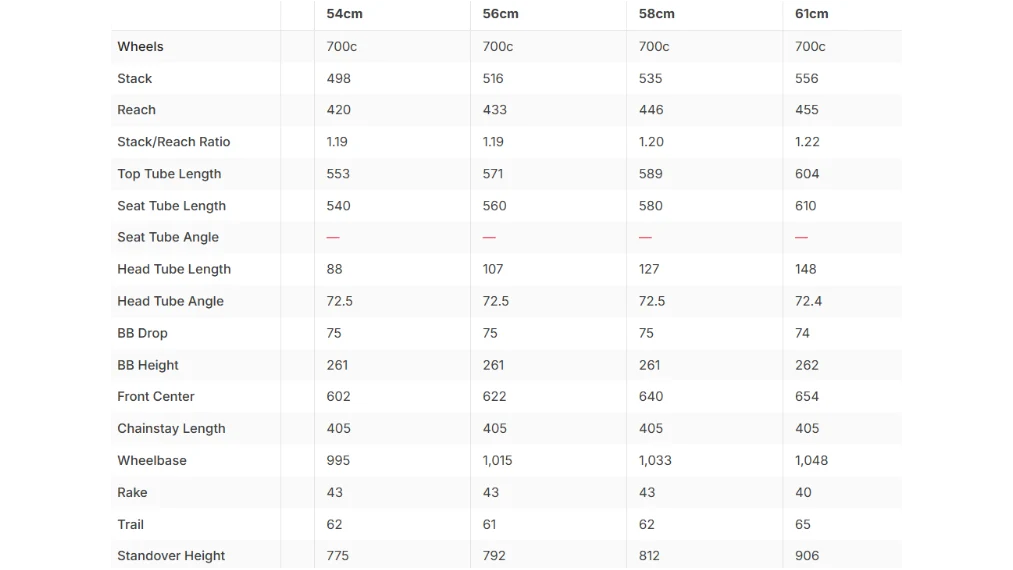Click the red dash under 61cm
Screen dimensions: 1013x570
coord(802,237)
